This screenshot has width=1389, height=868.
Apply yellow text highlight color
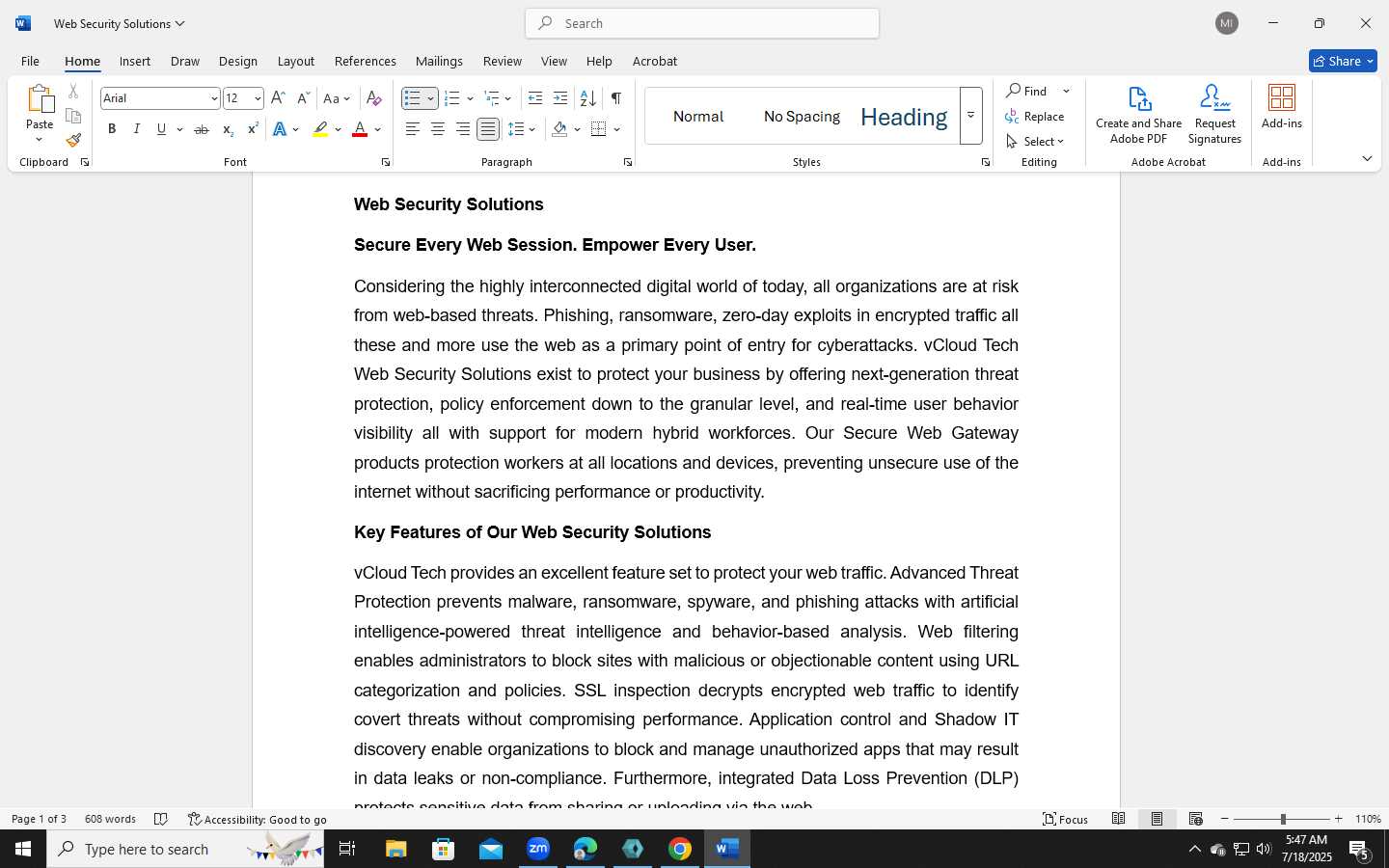320,129
